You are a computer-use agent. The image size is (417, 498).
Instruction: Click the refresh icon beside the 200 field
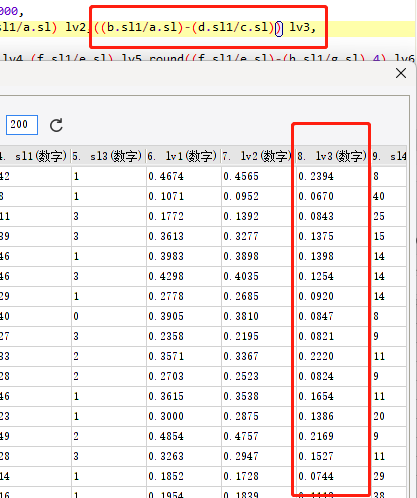[x=56, y=125]
